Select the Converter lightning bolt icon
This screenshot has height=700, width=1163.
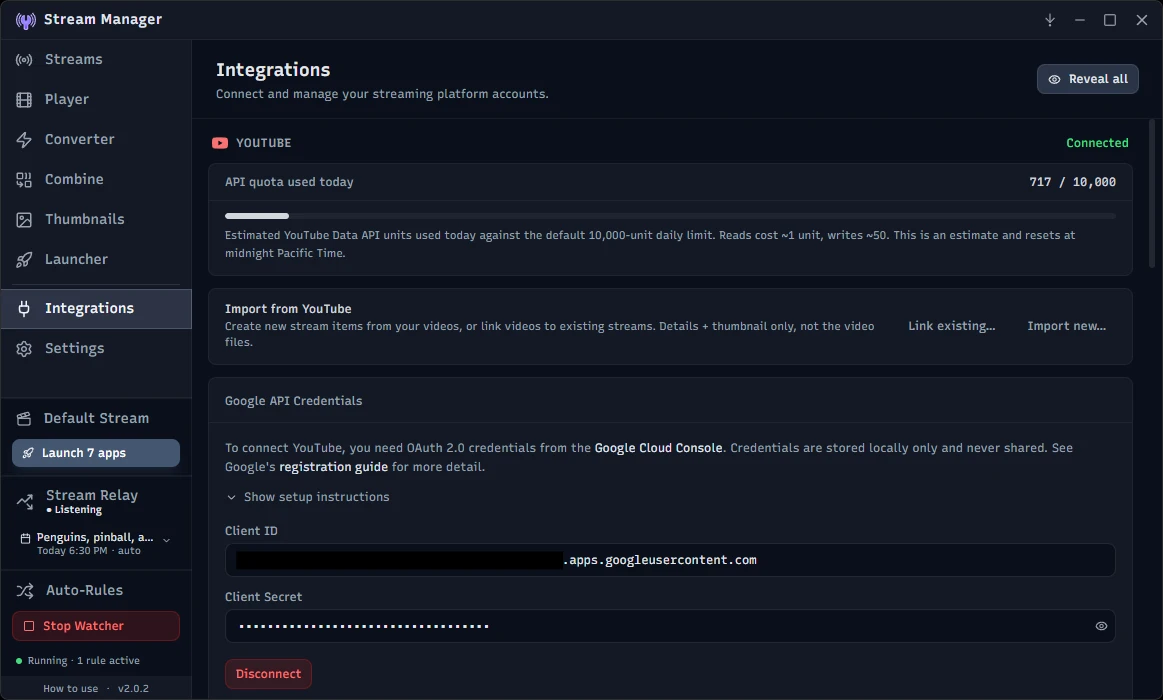[24, 139]
